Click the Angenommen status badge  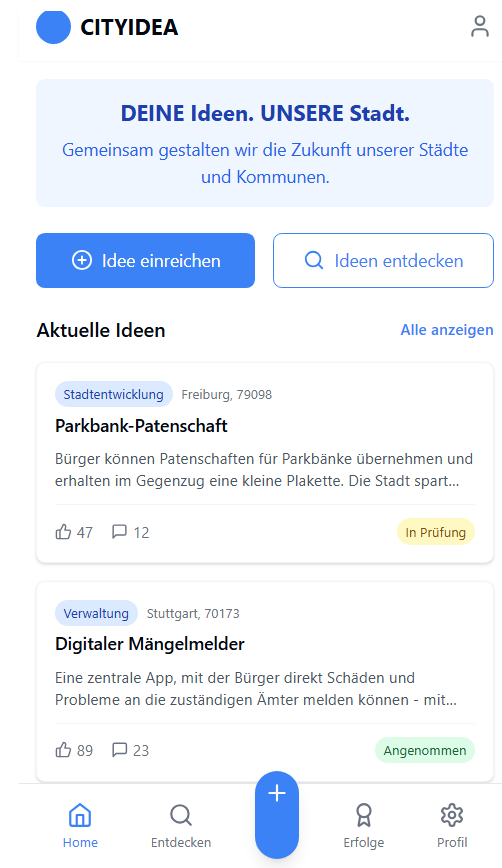pos(425,750)
